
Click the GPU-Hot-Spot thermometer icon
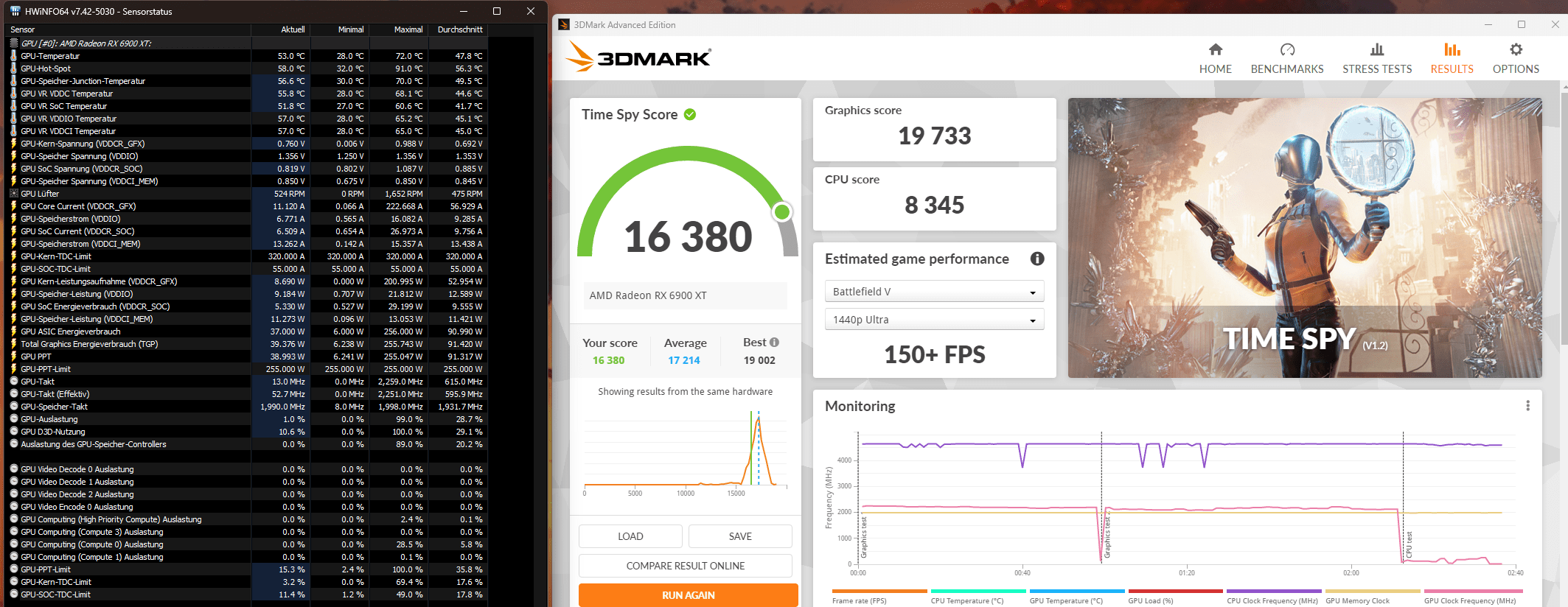[13, 69]
